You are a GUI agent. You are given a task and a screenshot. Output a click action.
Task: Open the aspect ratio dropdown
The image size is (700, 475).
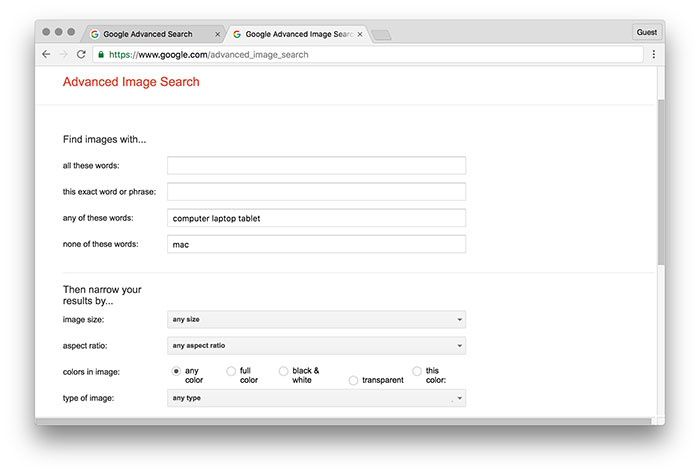point(316,346)
